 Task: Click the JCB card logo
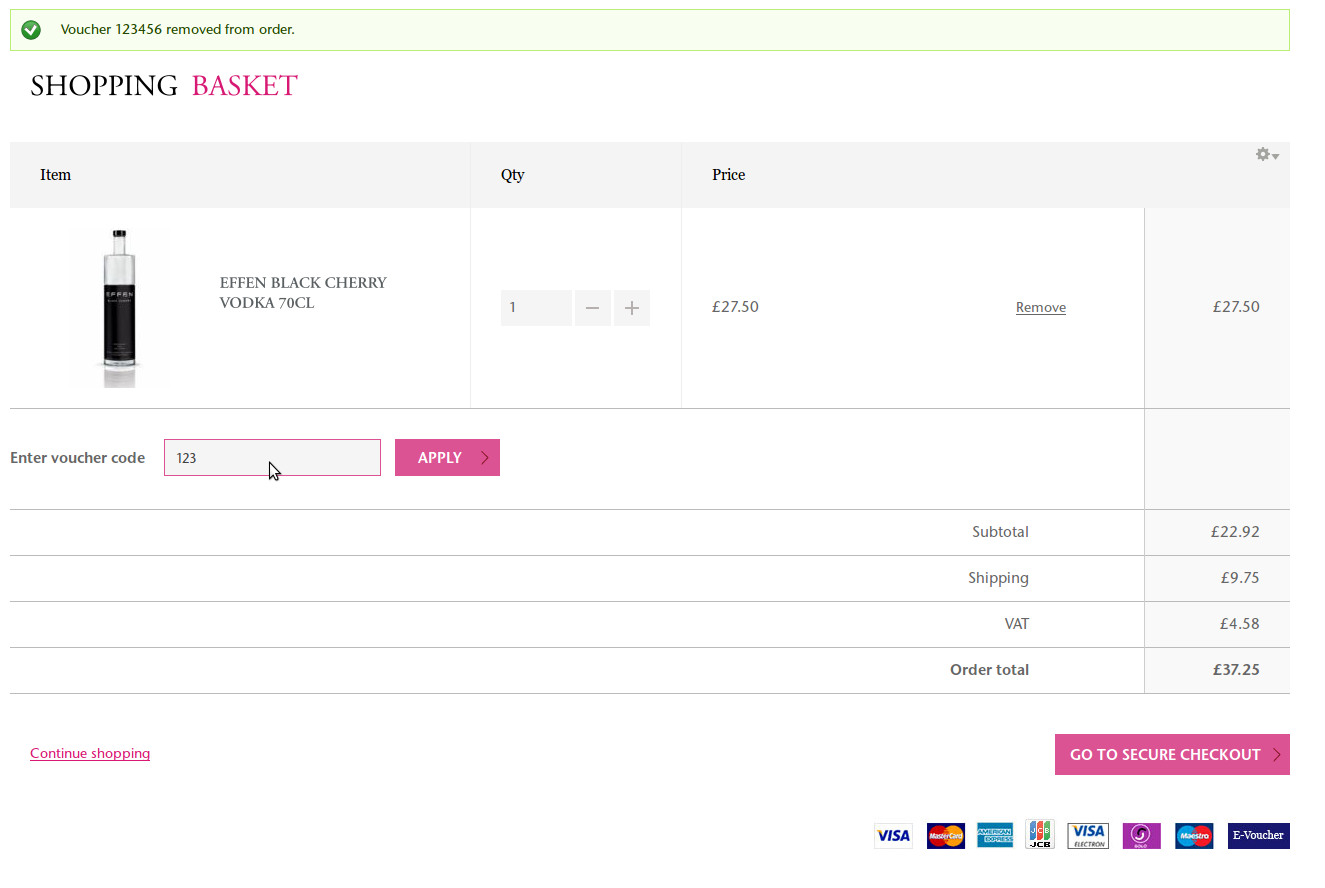pos(1040,834)
